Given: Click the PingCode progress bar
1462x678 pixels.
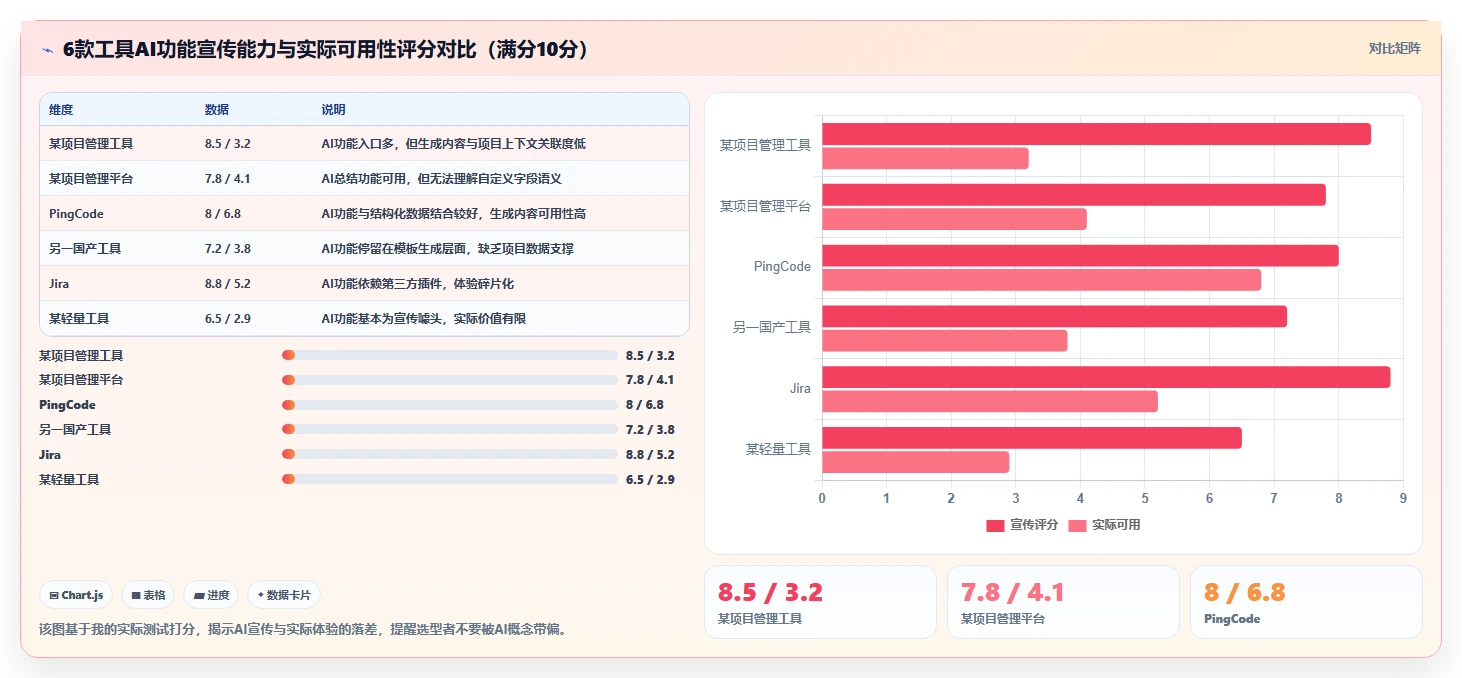Looking at the screenshot, I should [x=450, y=405].
